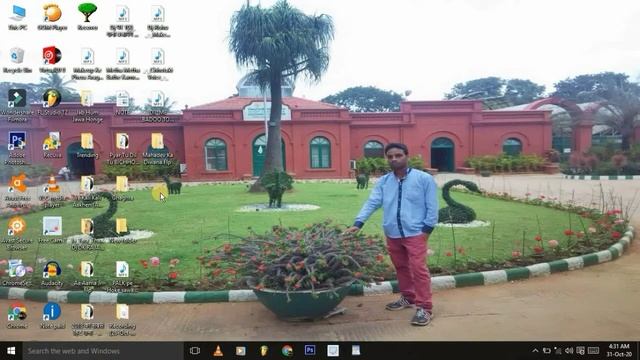The height and width of the screenshot is (360, 640).
Task: Switch to FL Studio on the taskbar
Action: pyautogui.click(x=264, y=351)
